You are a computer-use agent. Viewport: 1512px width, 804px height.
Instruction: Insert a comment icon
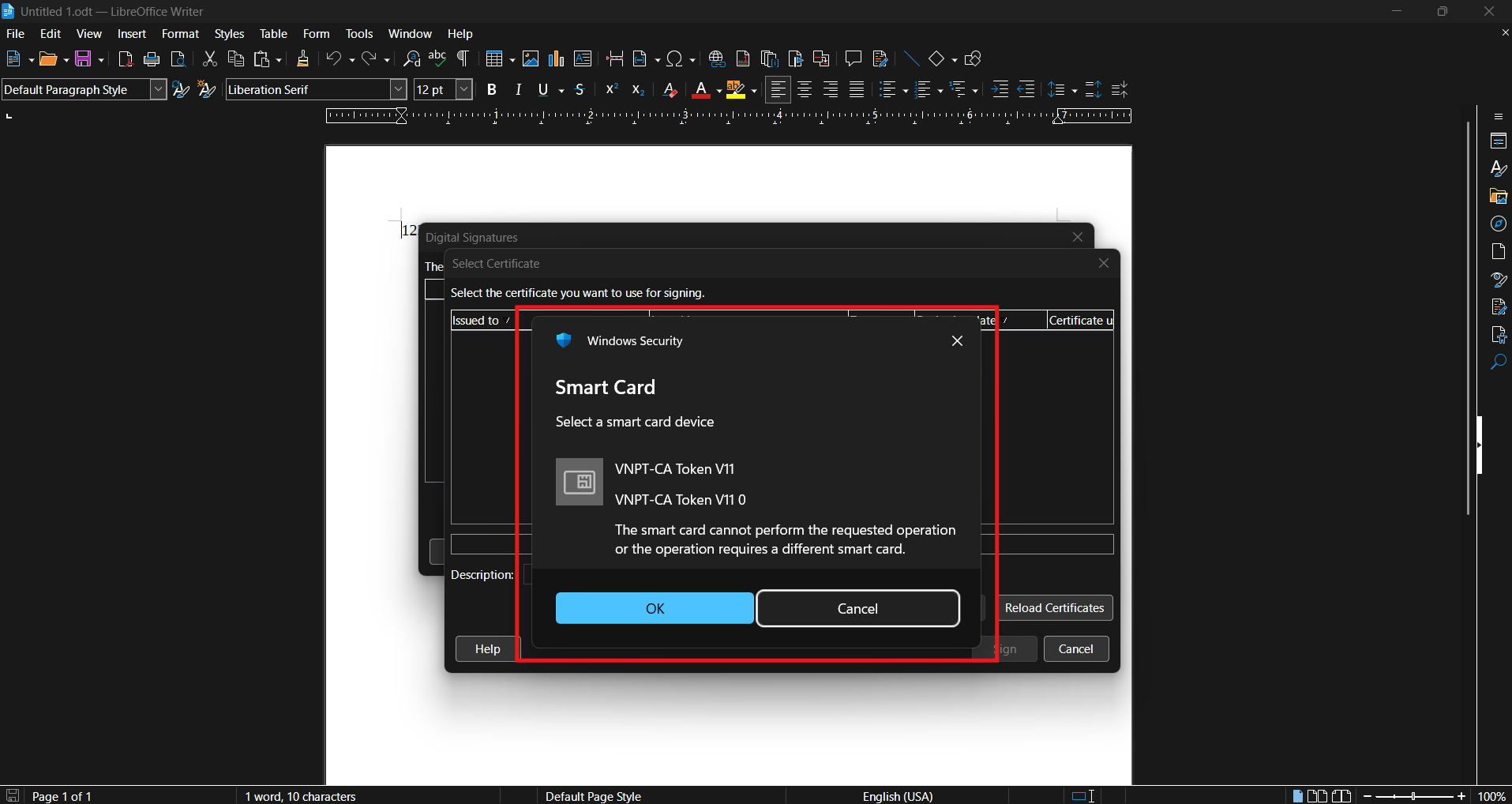854,59
